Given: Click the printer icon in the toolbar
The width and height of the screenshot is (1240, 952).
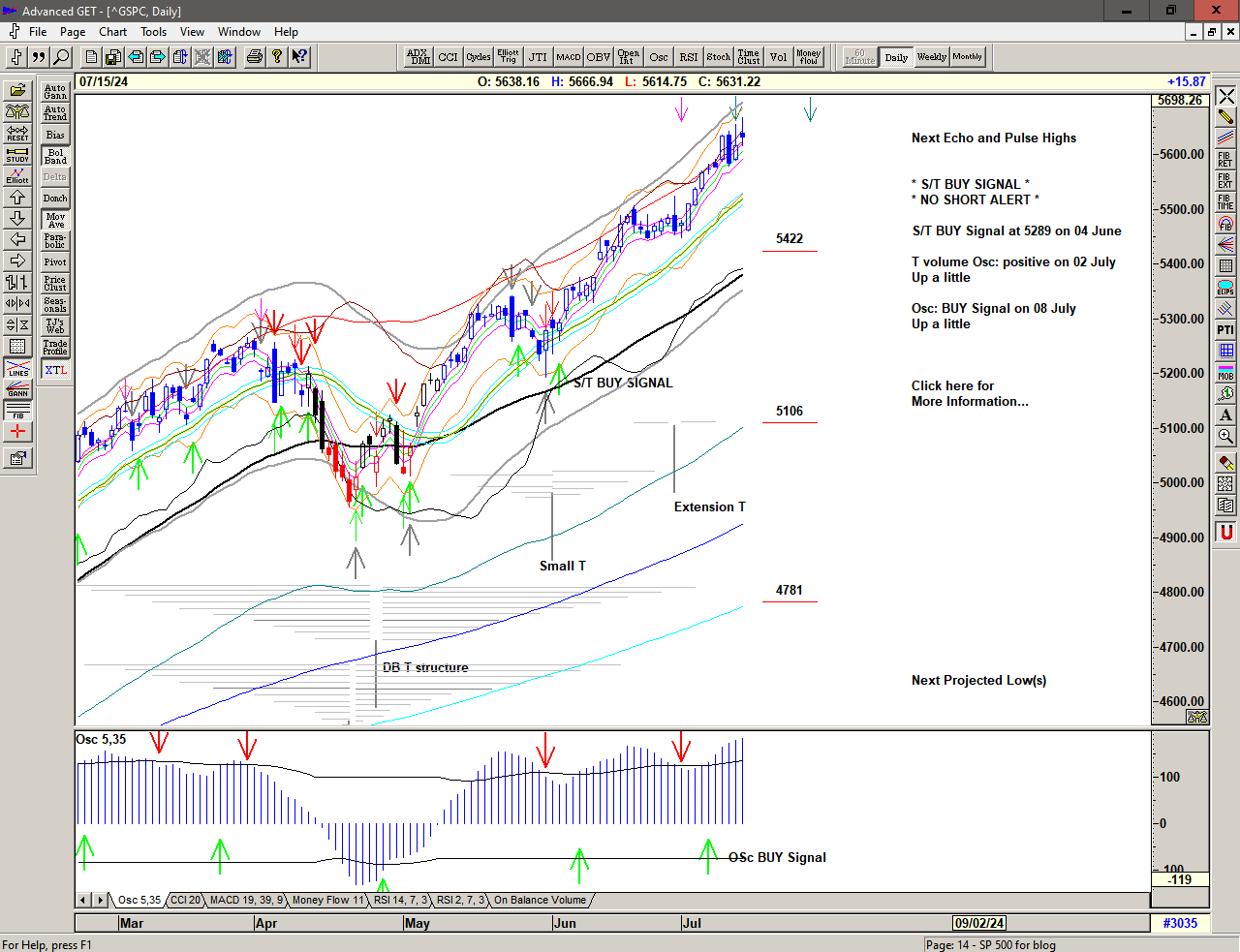Looking at the screenshot, I should coord(254,57).
